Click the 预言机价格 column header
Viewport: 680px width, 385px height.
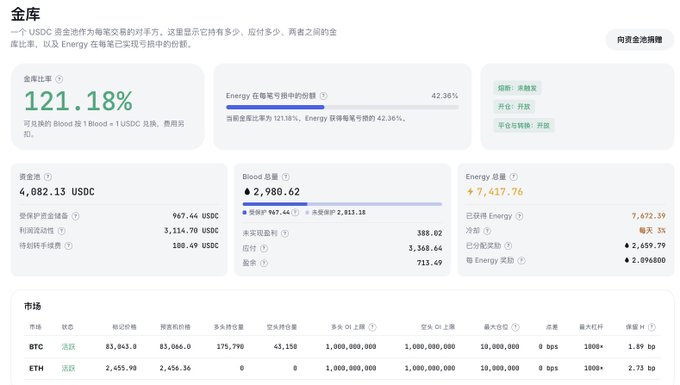click(175, 327)
